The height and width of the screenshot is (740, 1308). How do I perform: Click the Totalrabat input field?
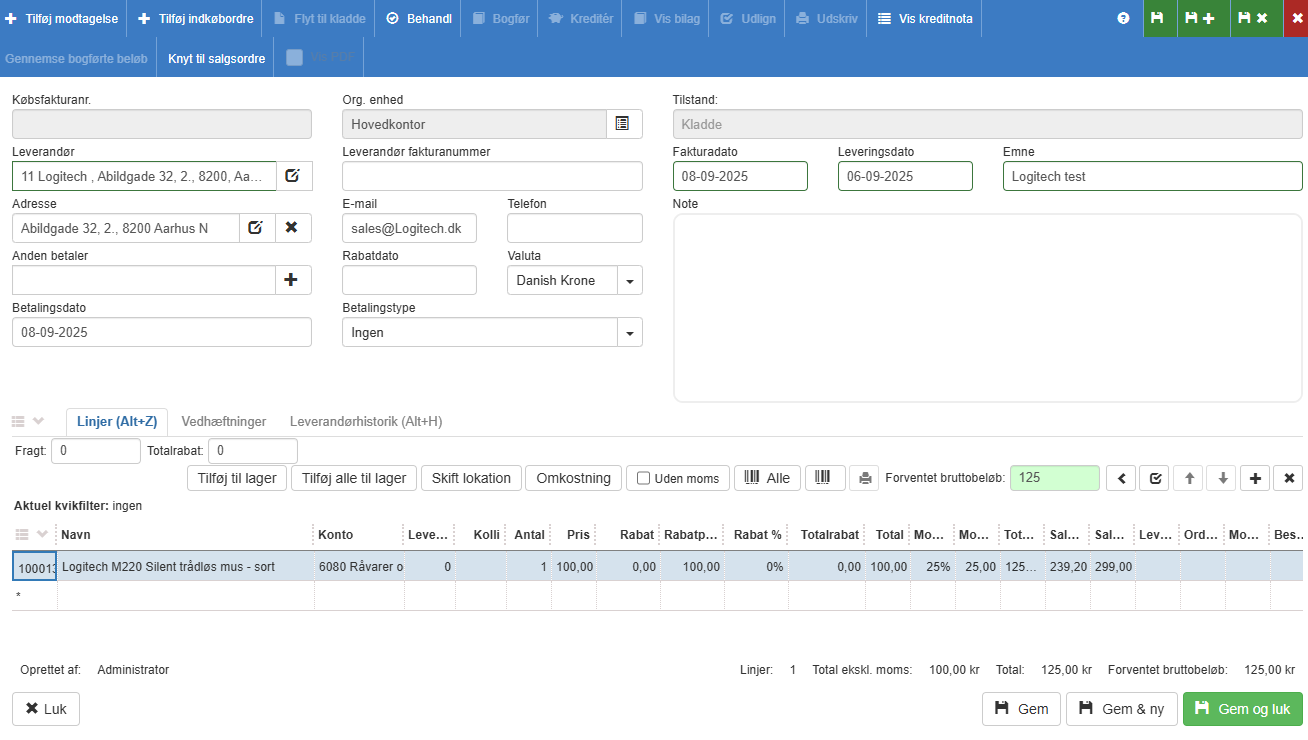(x=252, y=451)
